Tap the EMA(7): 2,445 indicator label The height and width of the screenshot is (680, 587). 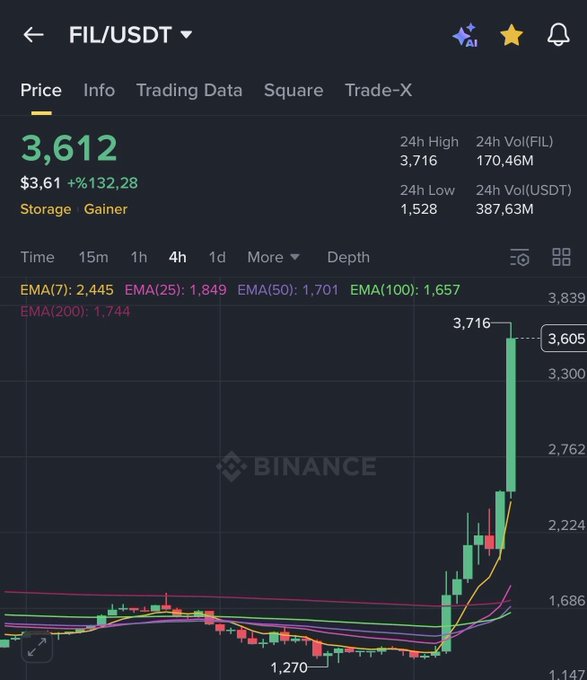tap(67, 290)
